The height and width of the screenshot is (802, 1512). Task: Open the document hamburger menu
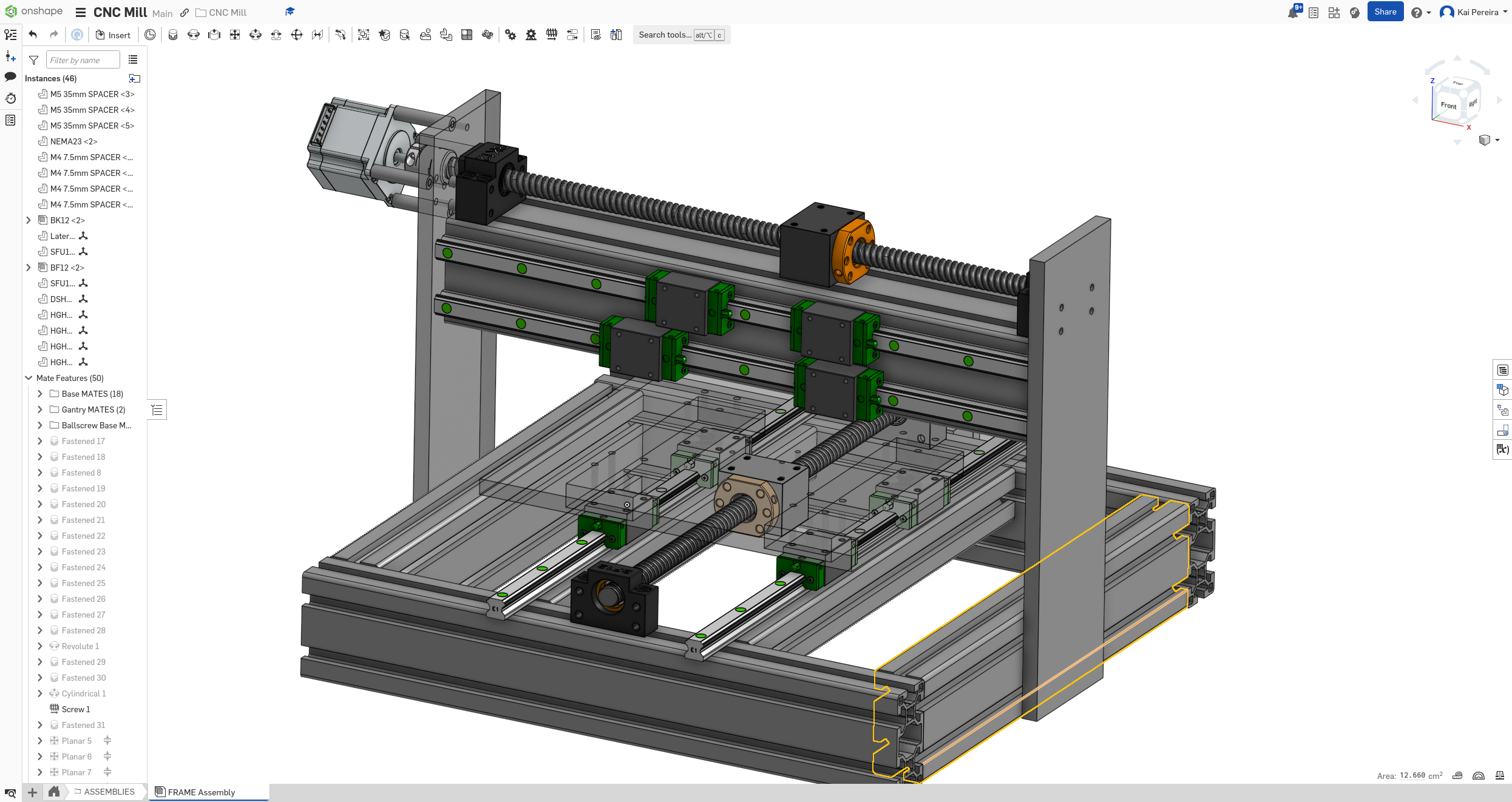81,12
